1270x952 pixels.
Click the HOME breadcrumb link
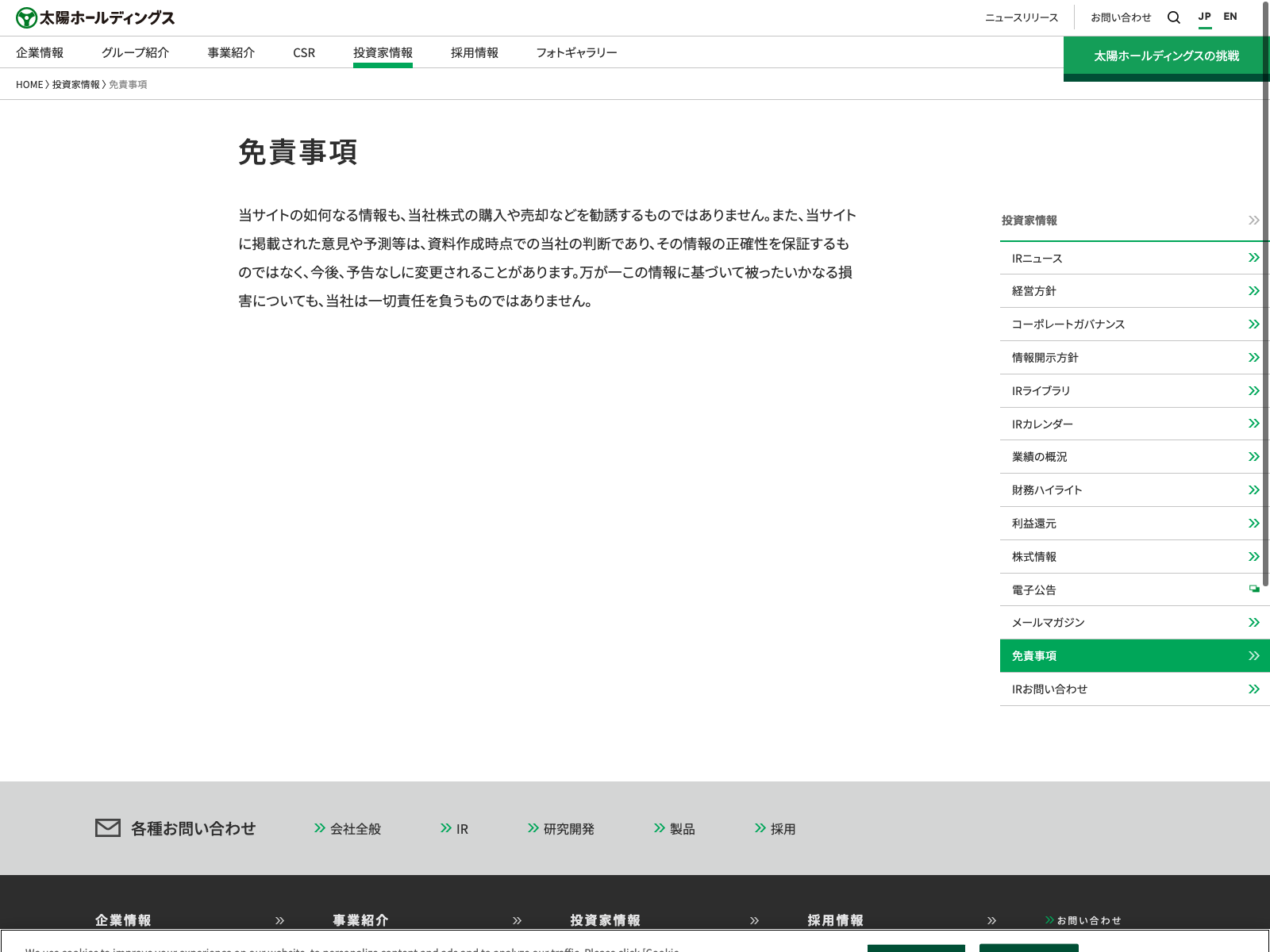tap(29, 85)
